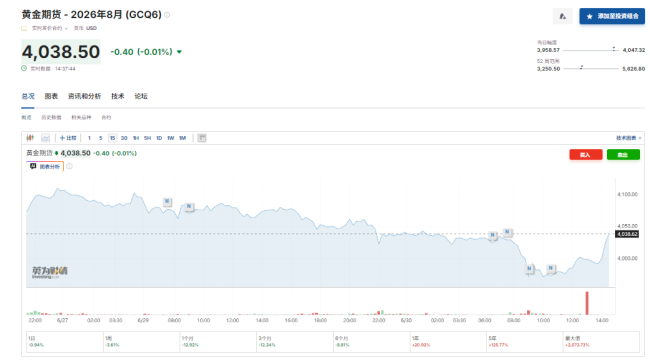The height and width of the screenshot is (362, 650).
Task: Switch to the area chart icon
Action: [45, 138]
